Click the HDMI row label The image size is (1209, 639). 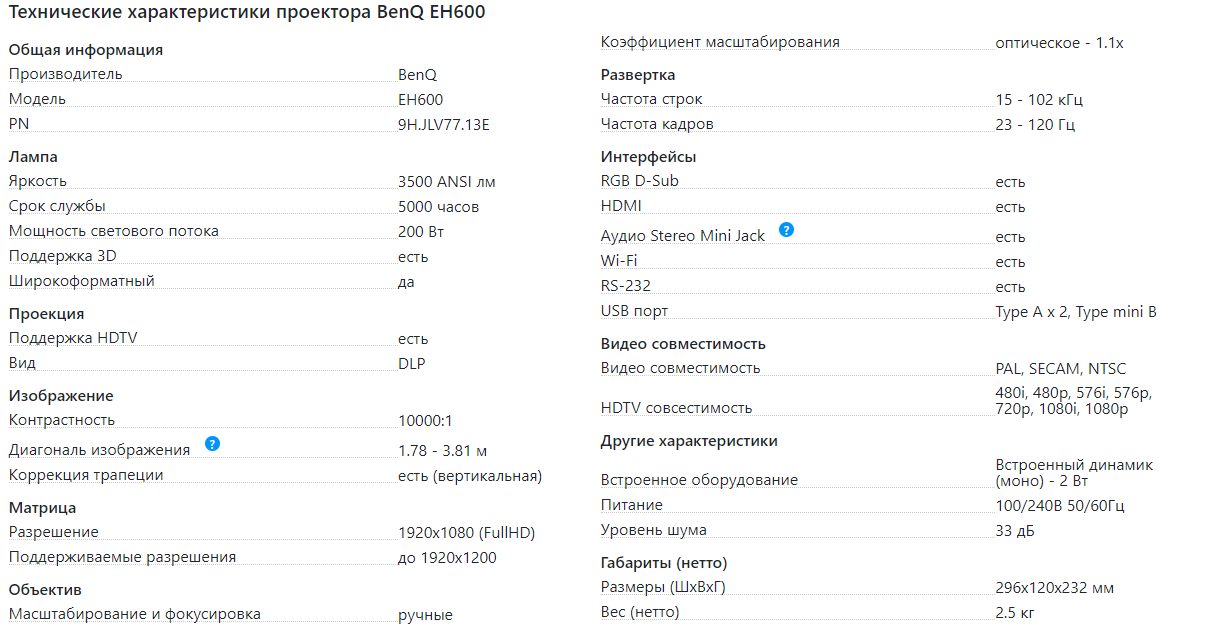click(x=621, y=206)
